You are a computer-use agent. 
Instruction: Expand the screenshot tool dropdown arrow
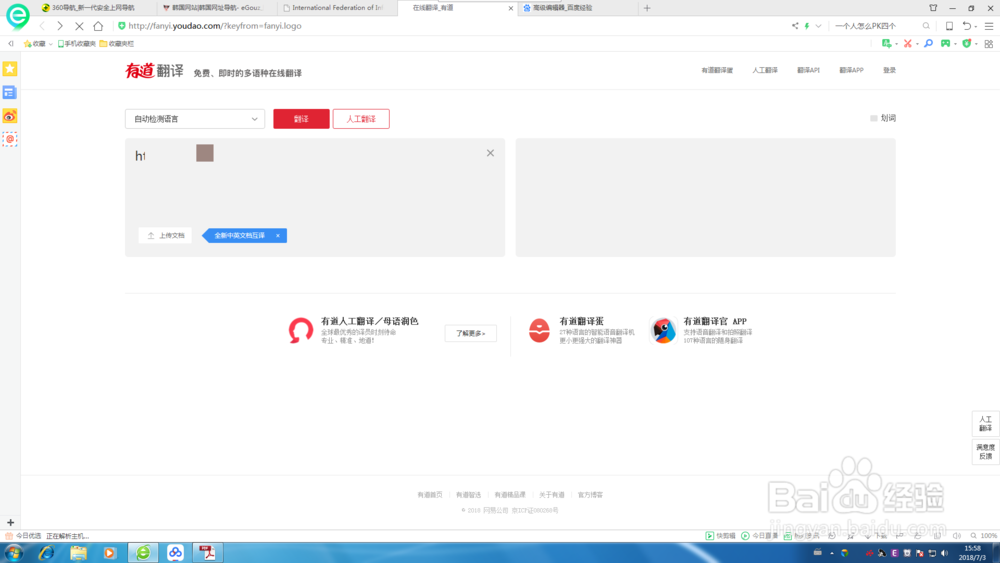click(x=917, y=44)
